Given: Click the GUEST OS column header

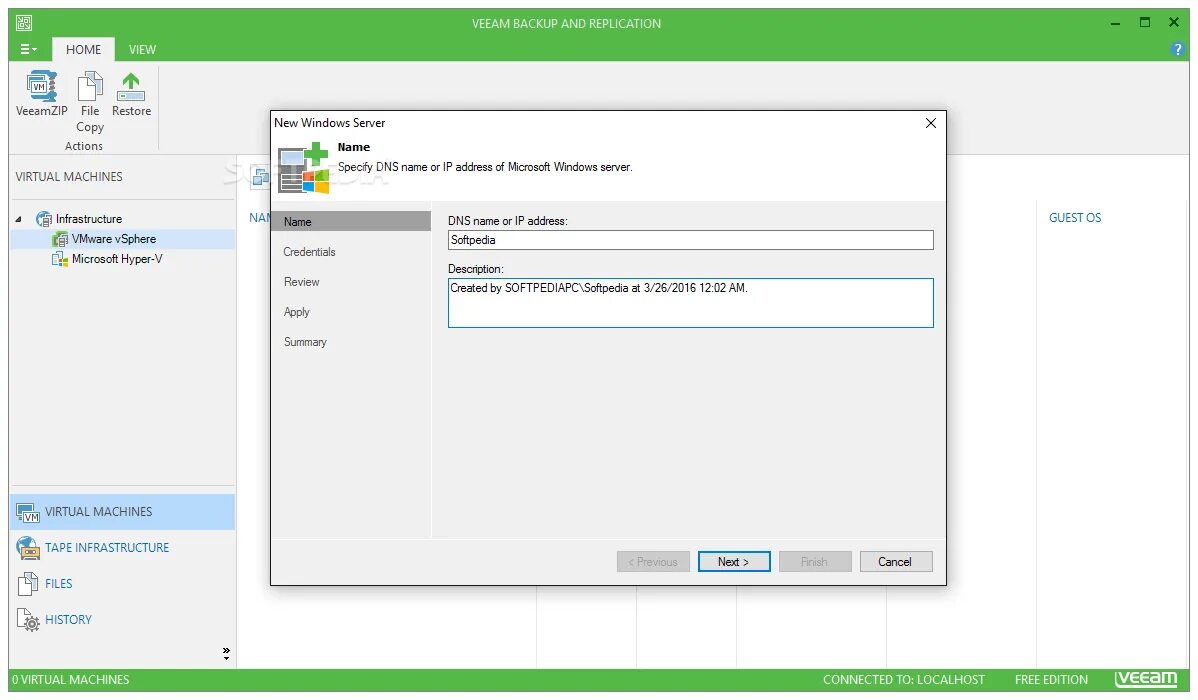Looking at the screenshot, I should (1075, 219).
